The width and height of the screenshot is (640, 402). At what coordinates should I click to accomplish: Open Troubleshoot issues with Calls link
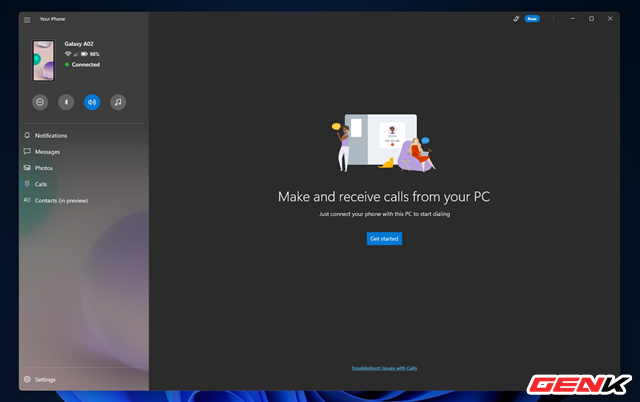[x=384, y=368]
